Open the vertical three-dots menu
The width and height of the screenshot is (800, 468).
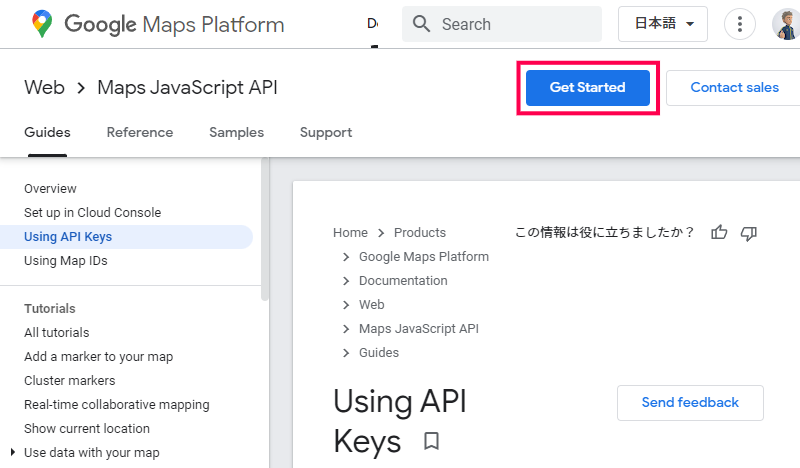[740, 23]
